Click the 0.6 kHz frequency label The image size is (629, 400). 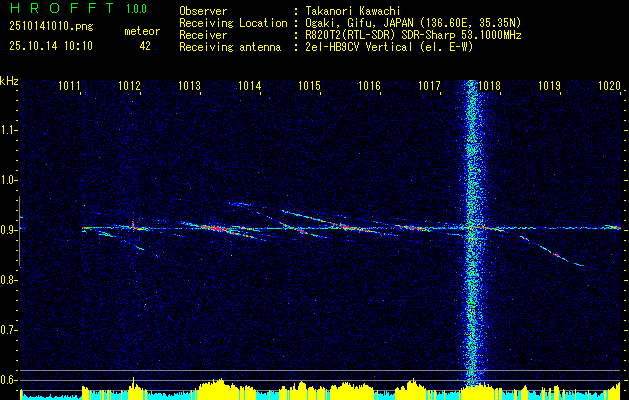8,380
